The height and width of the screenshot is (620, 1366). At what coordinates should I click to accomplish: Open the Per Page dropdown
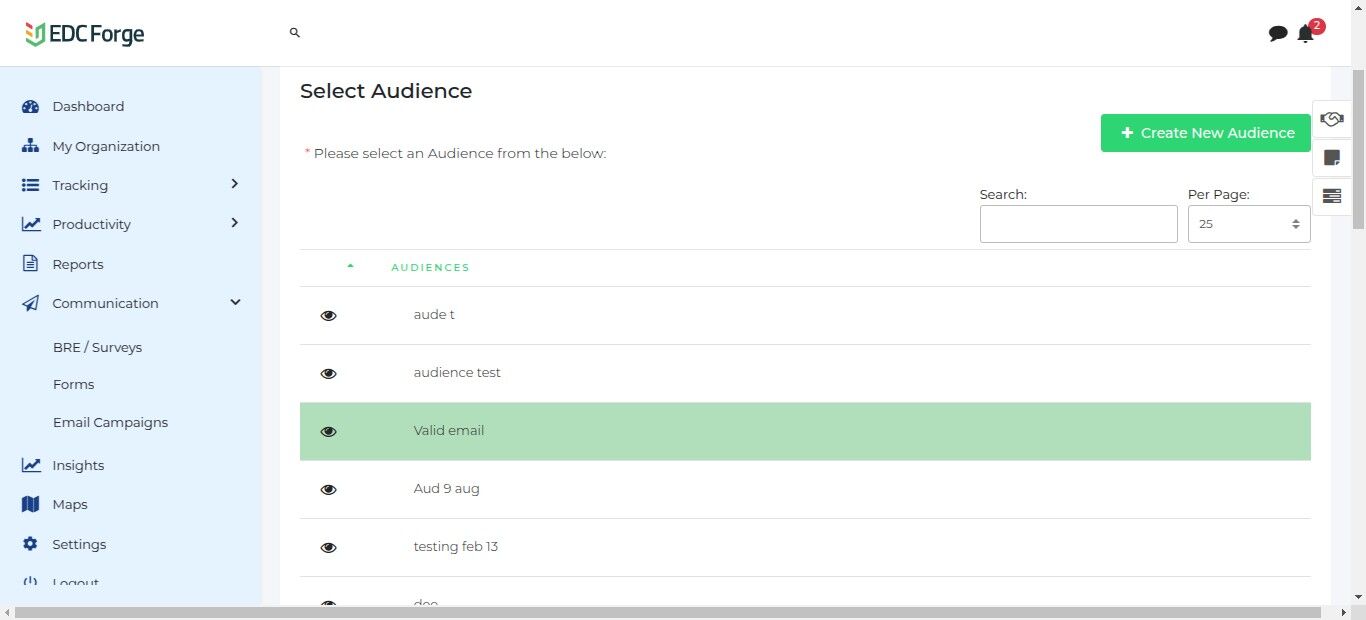(1248, 224)
